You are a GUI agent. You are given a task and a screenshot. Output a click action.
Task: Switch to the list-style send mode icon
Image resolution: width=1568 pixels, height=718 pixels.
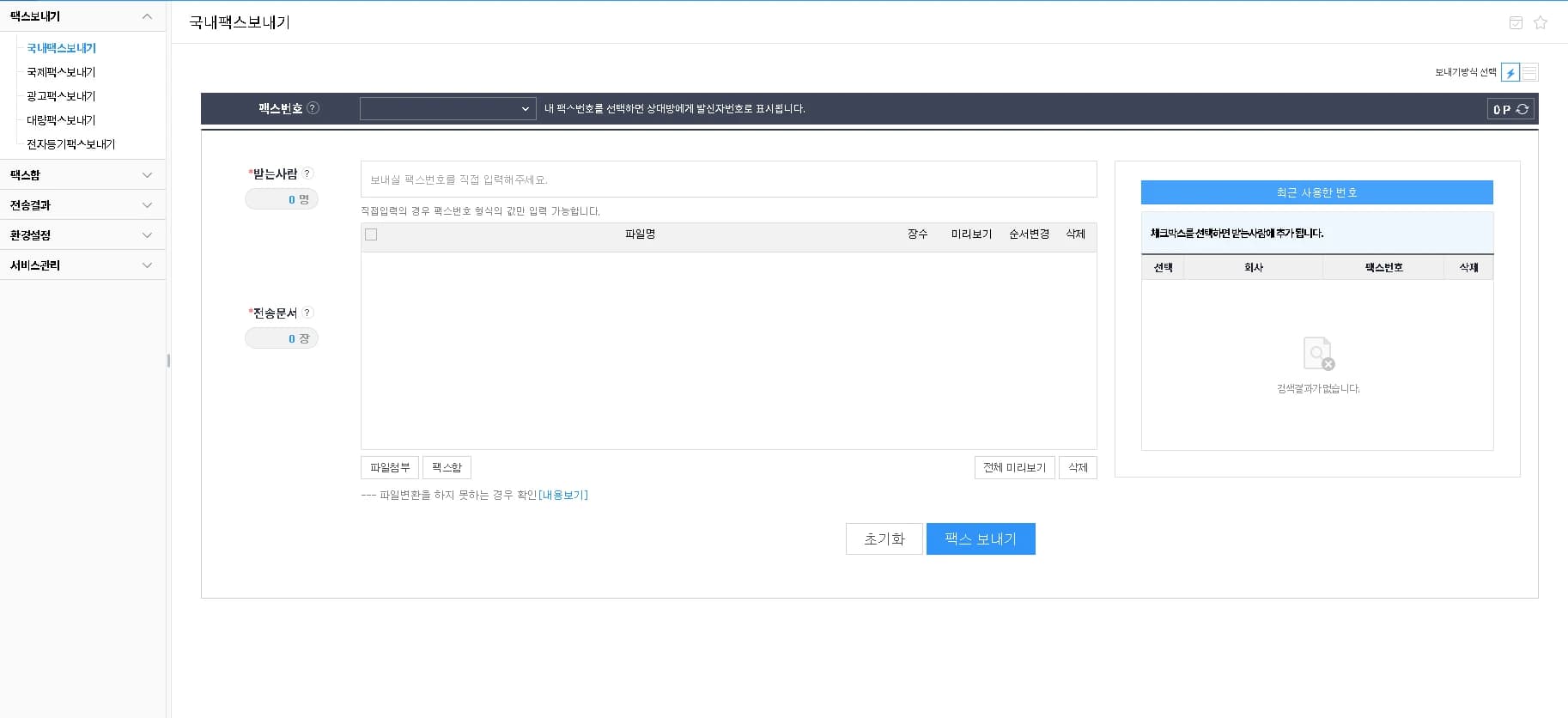[x=1529, y=73]
